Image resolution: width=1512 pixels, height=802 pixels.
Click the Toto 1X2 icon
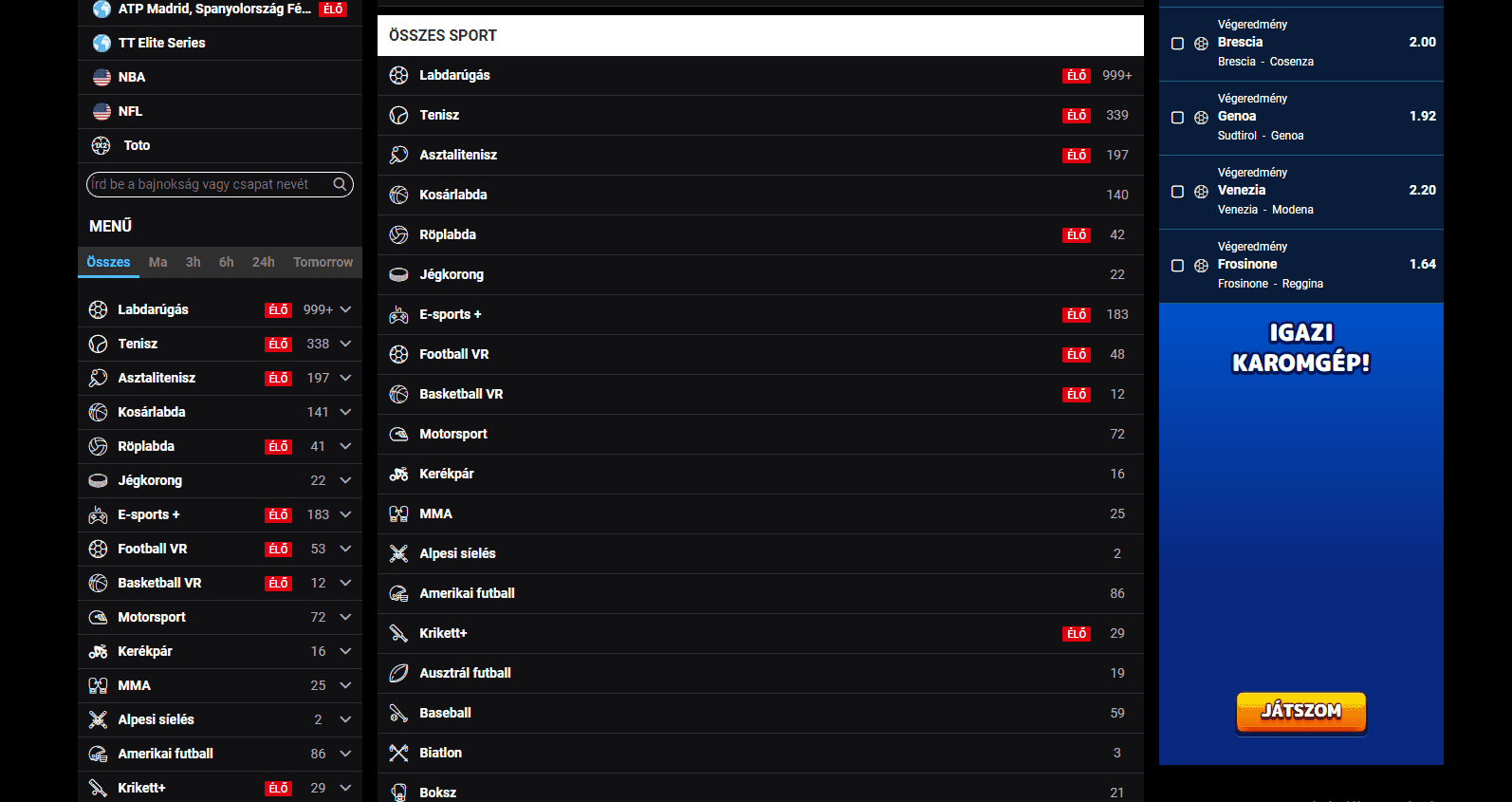tap(101, 145)
